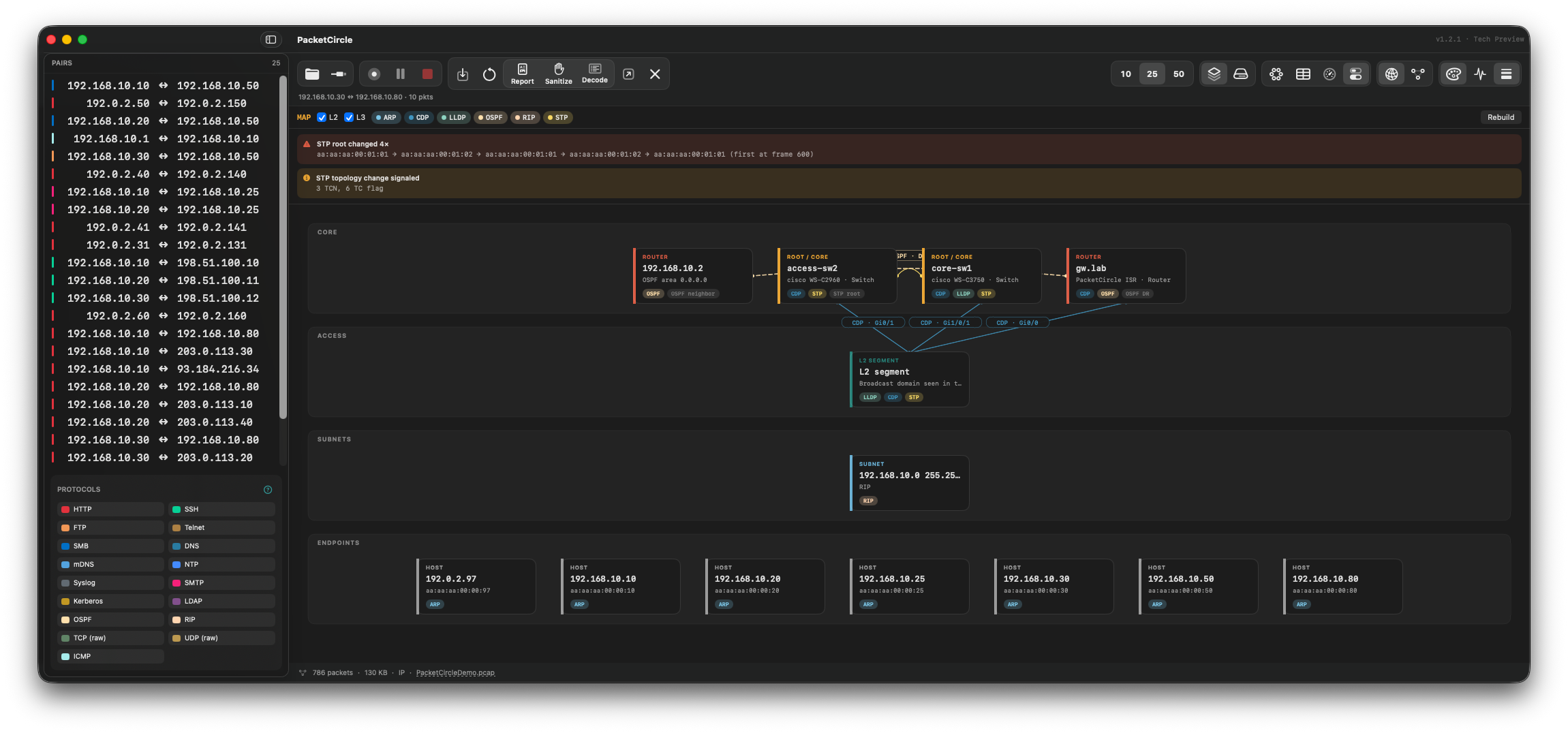Open the Protocols panel help icon

point(268,490)
